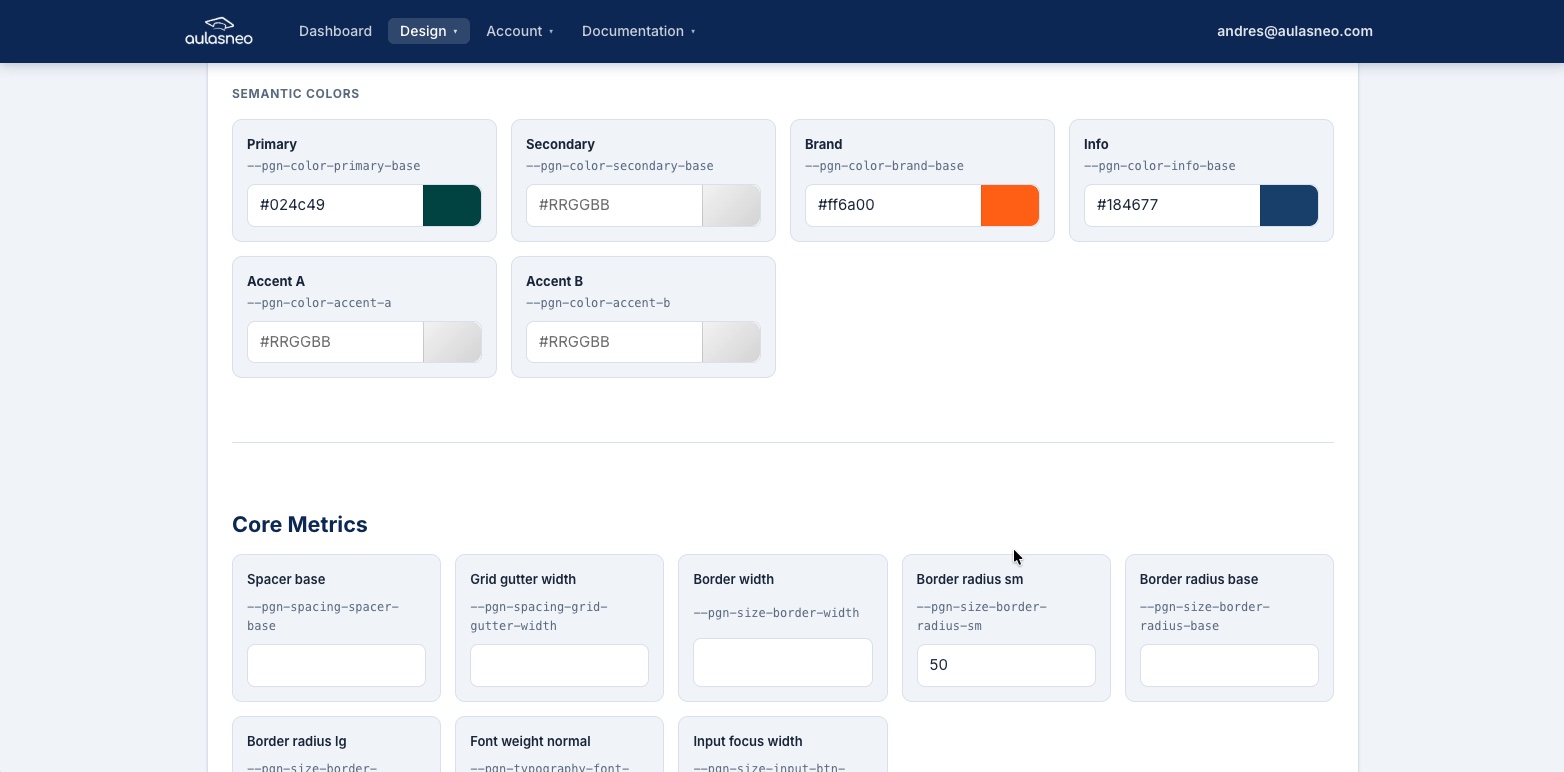Focus the Grid gutter width input
This screenshot has width=1564, height=772.
pos(559,665)
